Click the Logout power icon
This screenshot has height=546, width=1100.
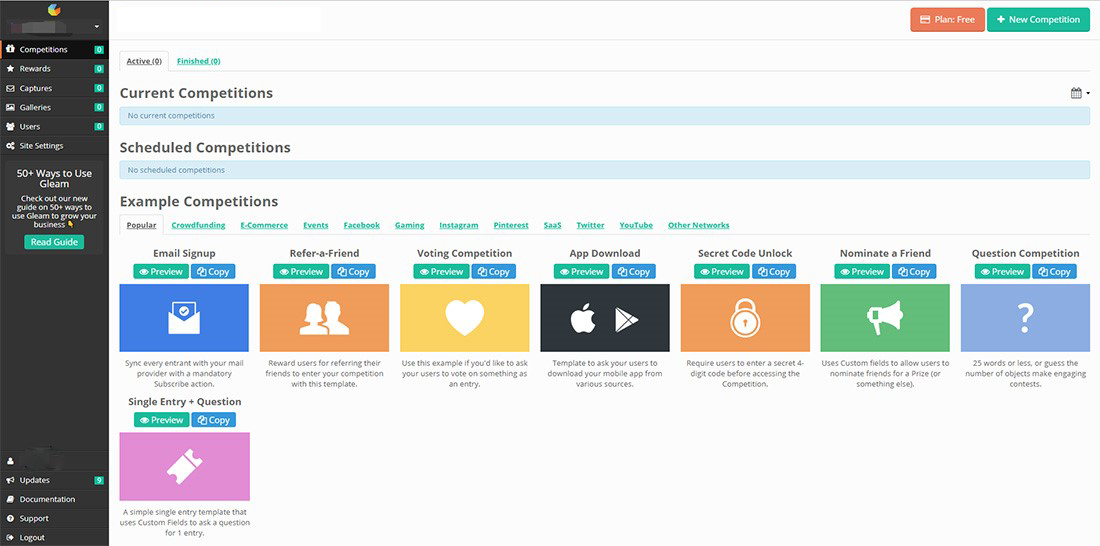(10, 538)
